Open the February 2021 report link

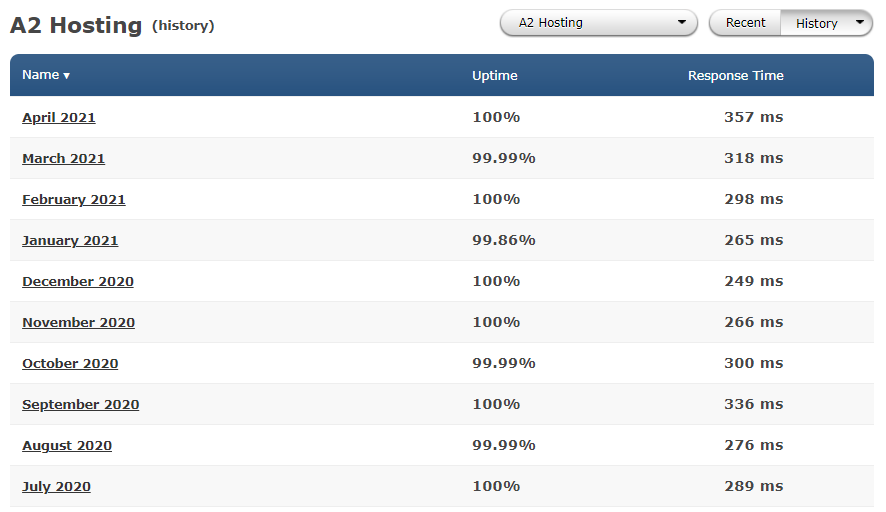73,199
